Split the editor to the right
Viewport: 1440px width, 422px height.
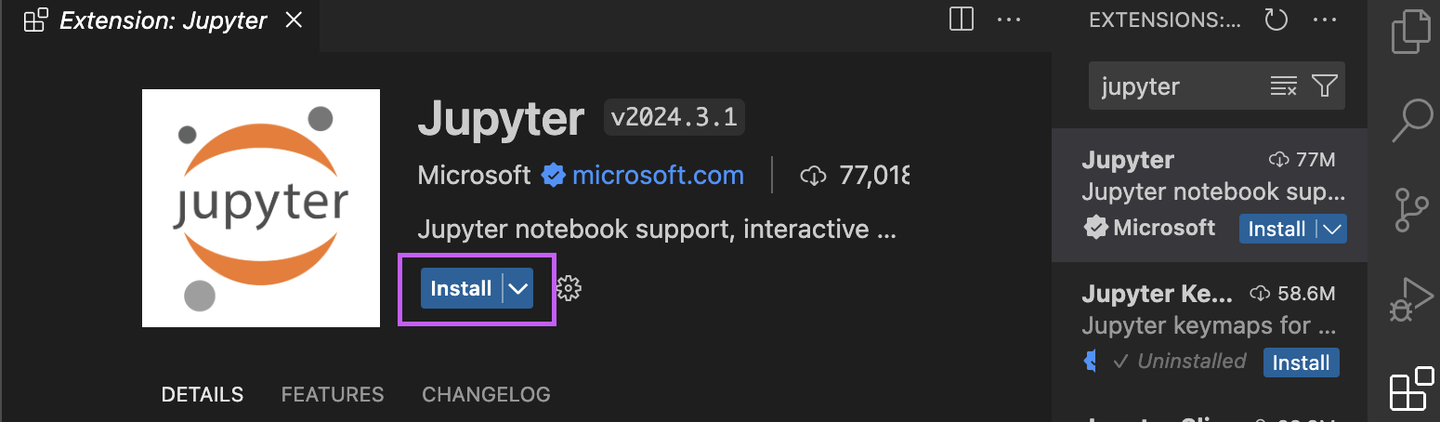pos(961,20)
